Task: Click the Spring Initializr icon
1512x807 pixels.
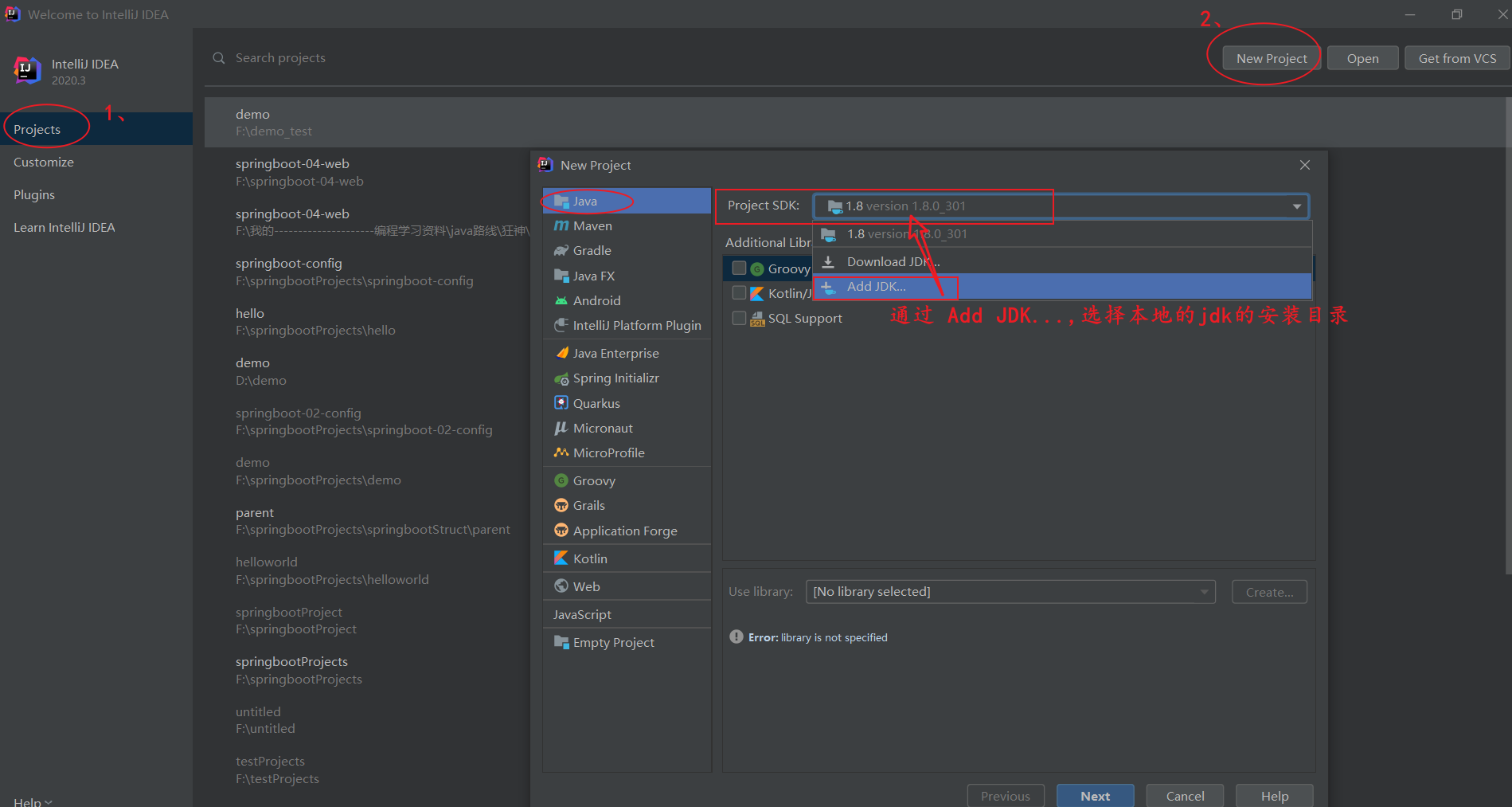Action: tap(561, 378)
